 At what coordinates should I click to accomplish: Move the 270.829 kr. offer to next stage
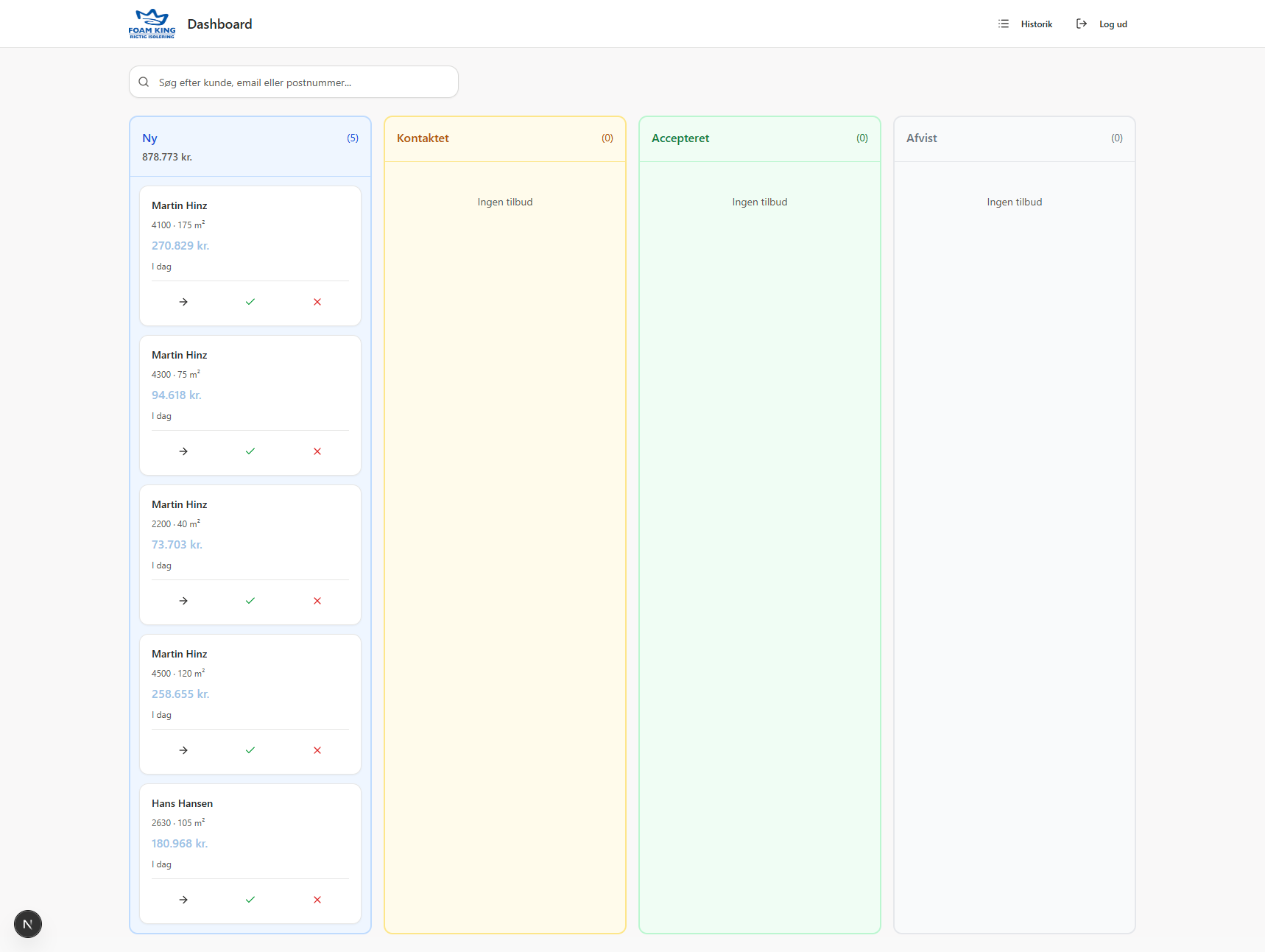pyautogui.click(x=183, y=302)
